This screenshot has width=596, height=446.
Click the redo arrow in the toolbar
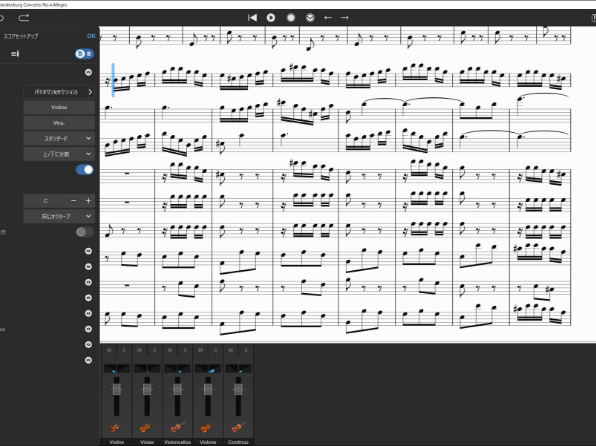click(24, 17)
